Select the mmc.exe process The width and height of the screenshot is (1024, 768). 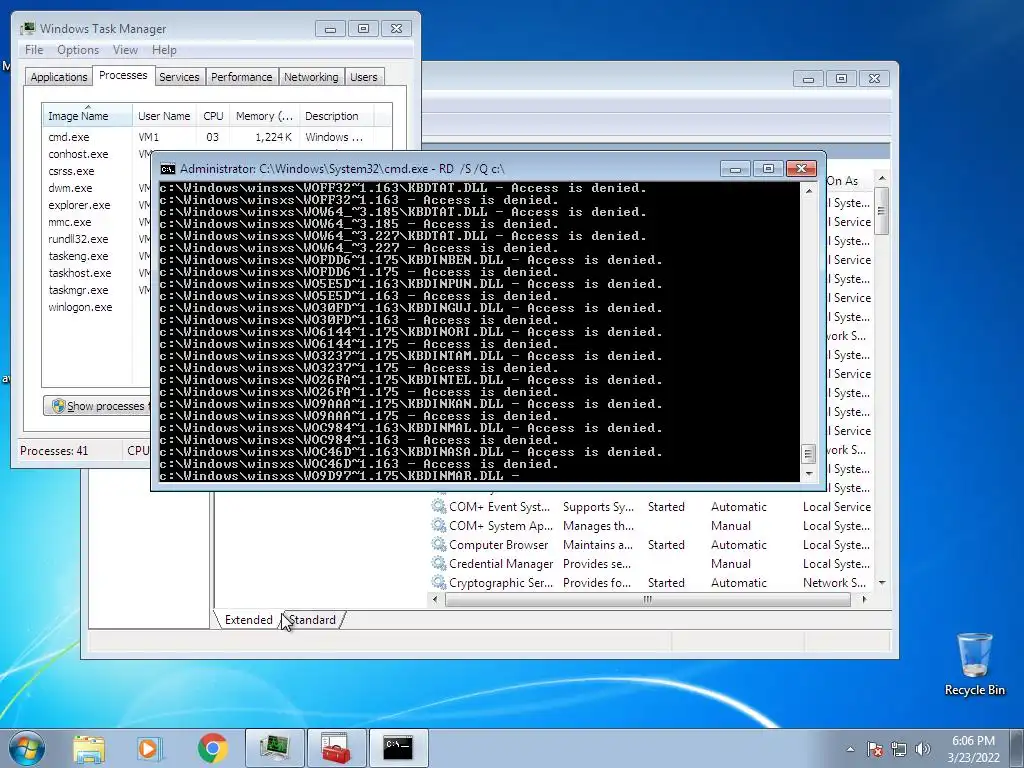click(69, 222)
